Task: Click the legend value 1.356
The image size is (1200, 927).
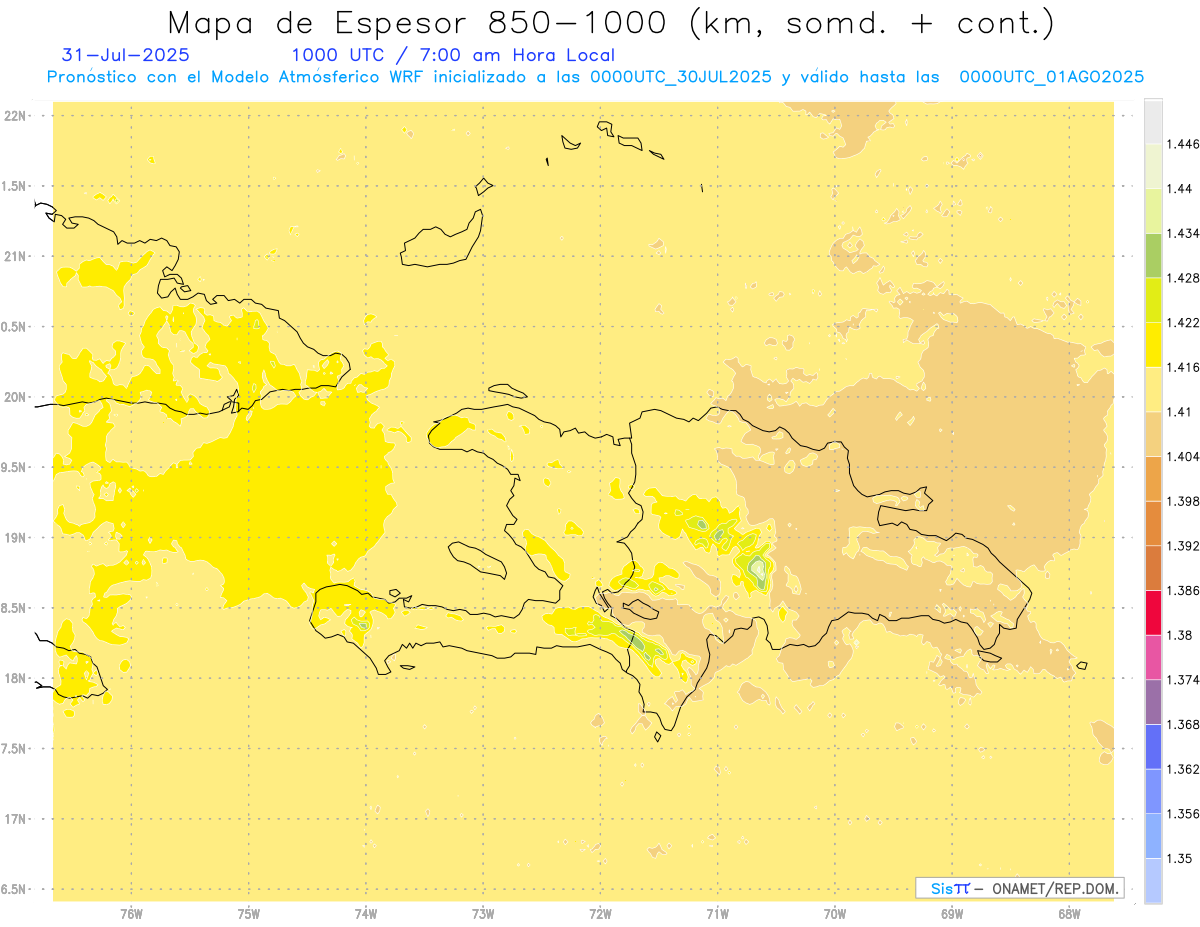Action: pos(1183,814)
